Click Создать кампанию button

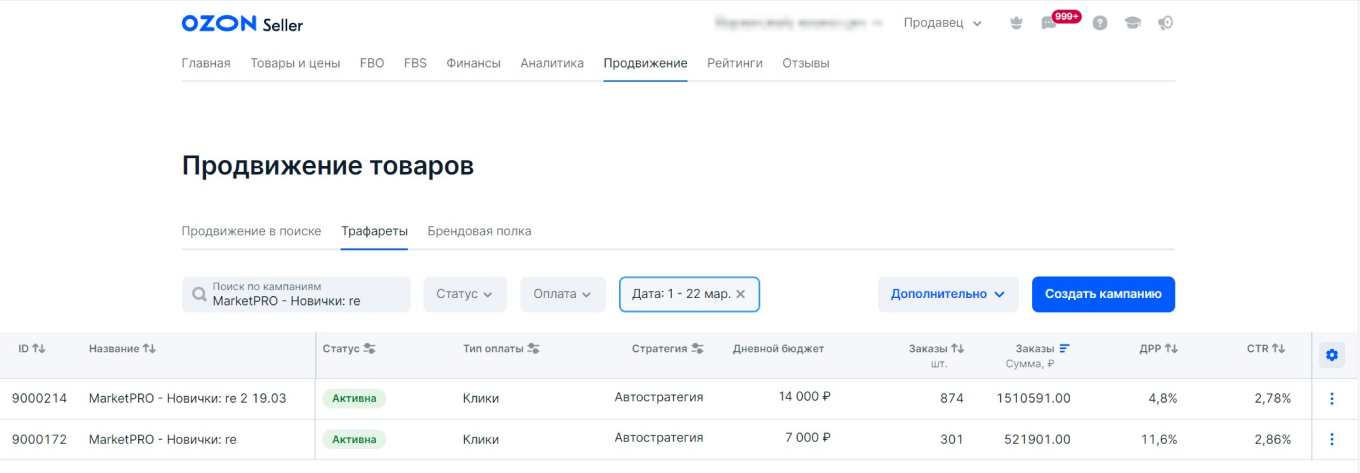[x=1103, y=294]
